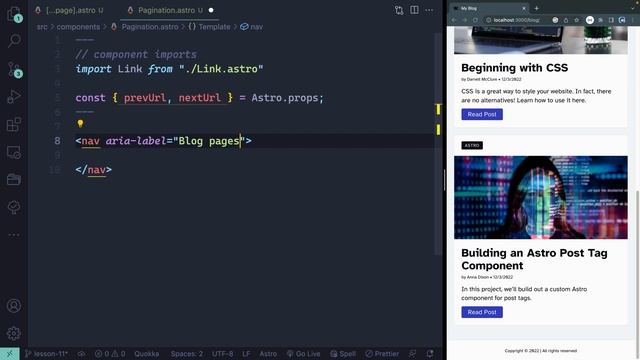Open a new browser tab
The width and height of the screenshot is (640, 360).
[x=536, y=8]
